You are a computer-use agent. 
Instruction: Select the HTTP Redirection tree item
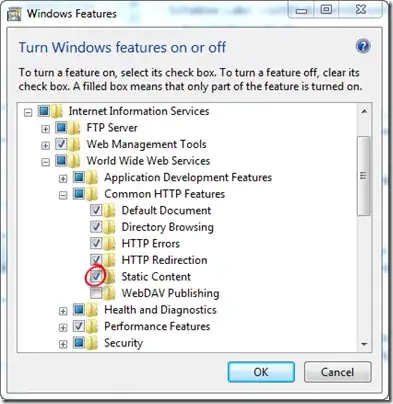pyautogui.click(x=164, y=260)
